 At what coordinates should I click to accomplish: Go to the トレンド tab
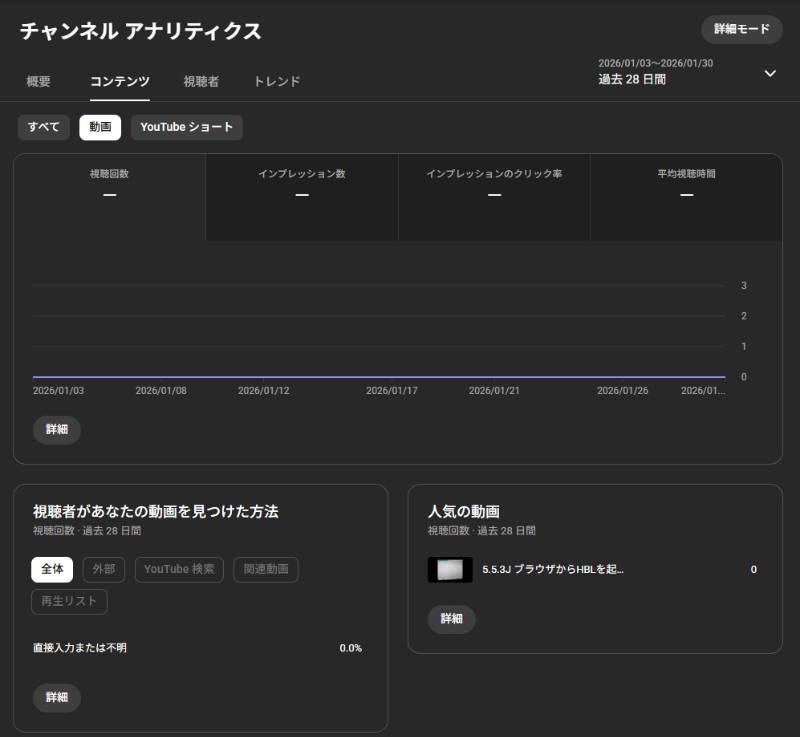click(x=277, y=81)
